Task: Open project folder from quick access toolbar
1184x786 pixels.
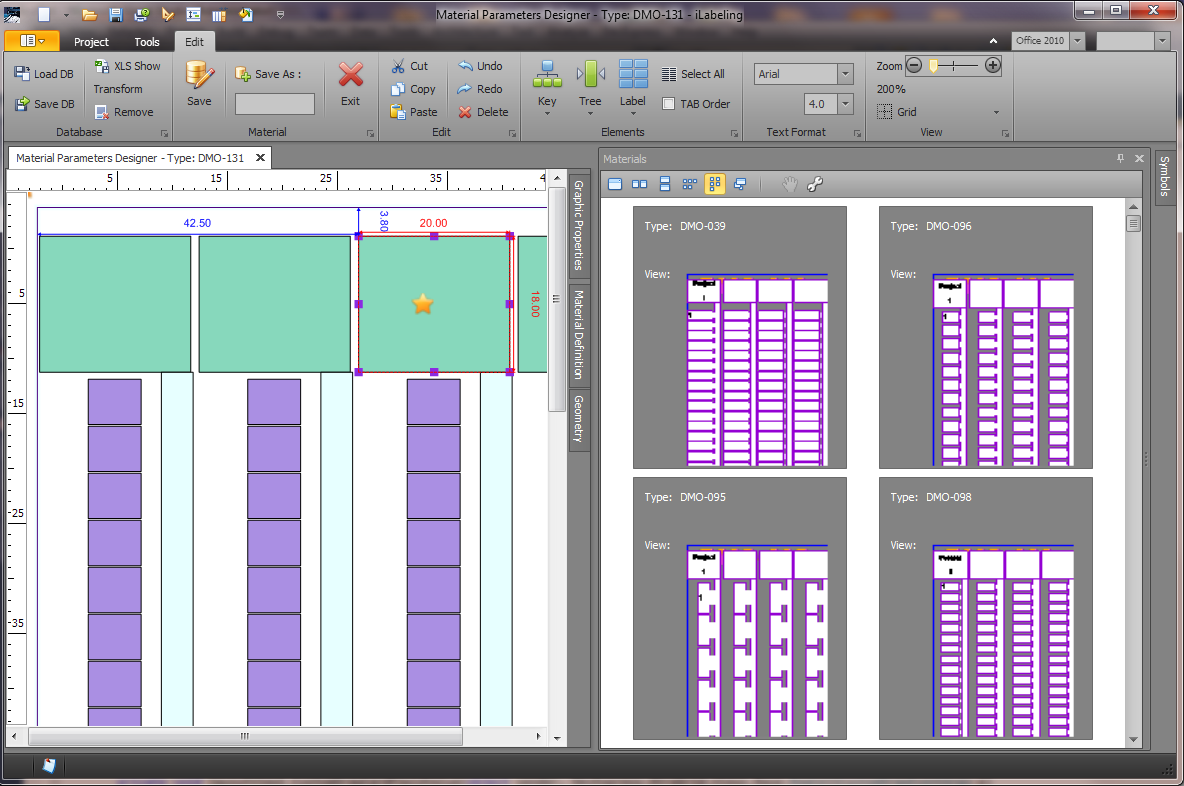Action: [89, 14]
